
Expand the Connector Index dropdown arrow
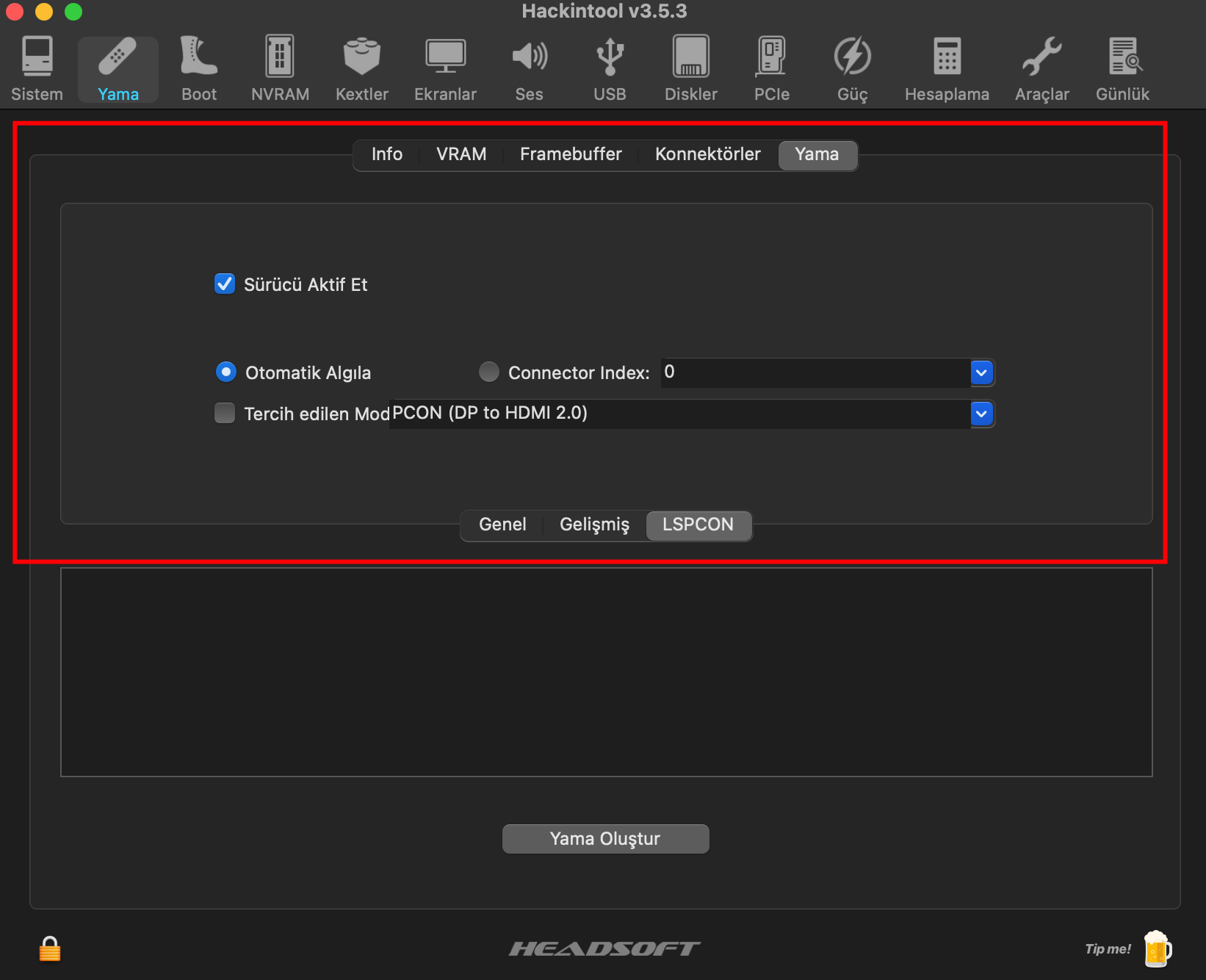pyautogui.click(x=981, y=373)
